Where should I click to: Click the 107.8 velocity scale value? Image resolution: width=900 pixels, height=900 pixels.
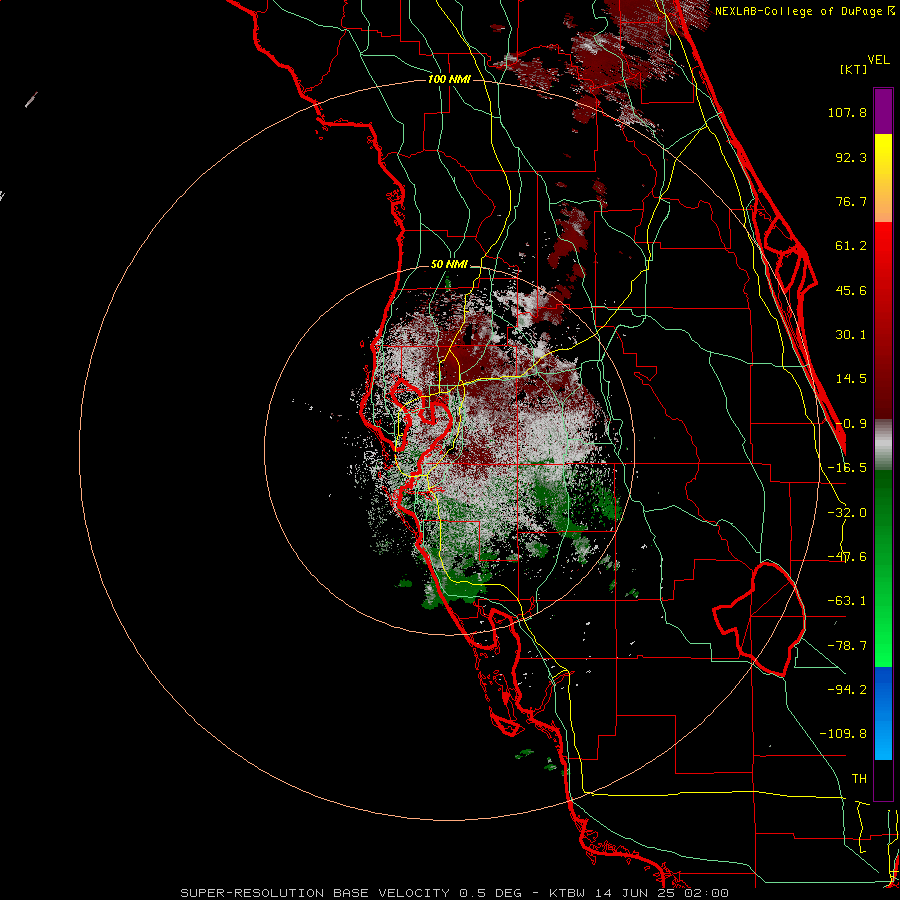click(x=847, y=112)
